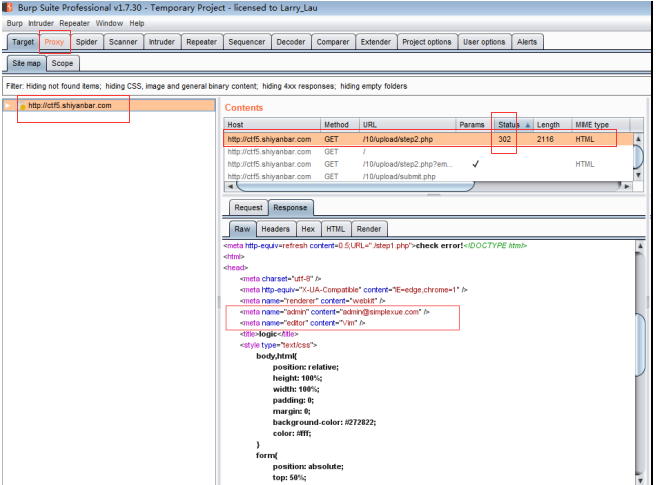Screen dimensions: 659x485
Task: Click the background-color: #272822 line
Action: tap(324, 422)
